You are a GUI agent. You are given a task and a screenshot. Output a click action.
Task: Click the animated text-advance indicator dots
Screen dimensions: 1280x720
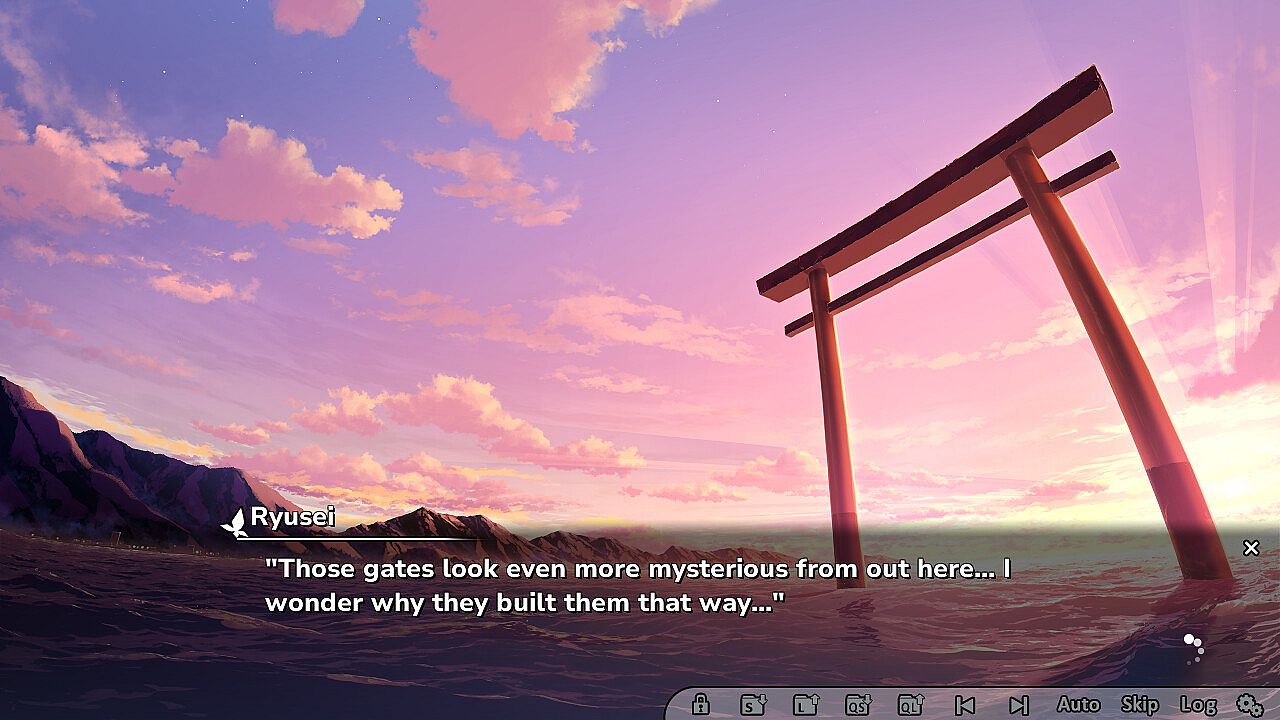click(1192, 647)
